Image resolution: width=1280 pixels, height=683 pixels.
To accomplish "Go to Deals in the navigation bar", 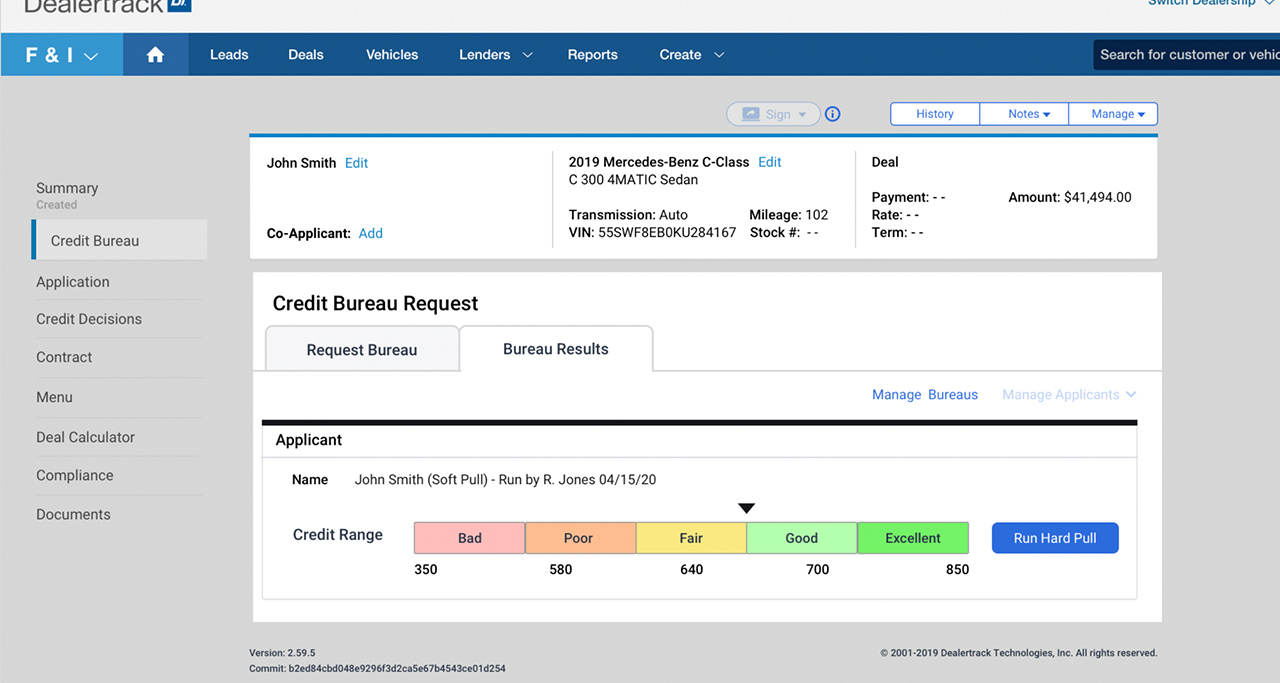I will coord(305,55).
